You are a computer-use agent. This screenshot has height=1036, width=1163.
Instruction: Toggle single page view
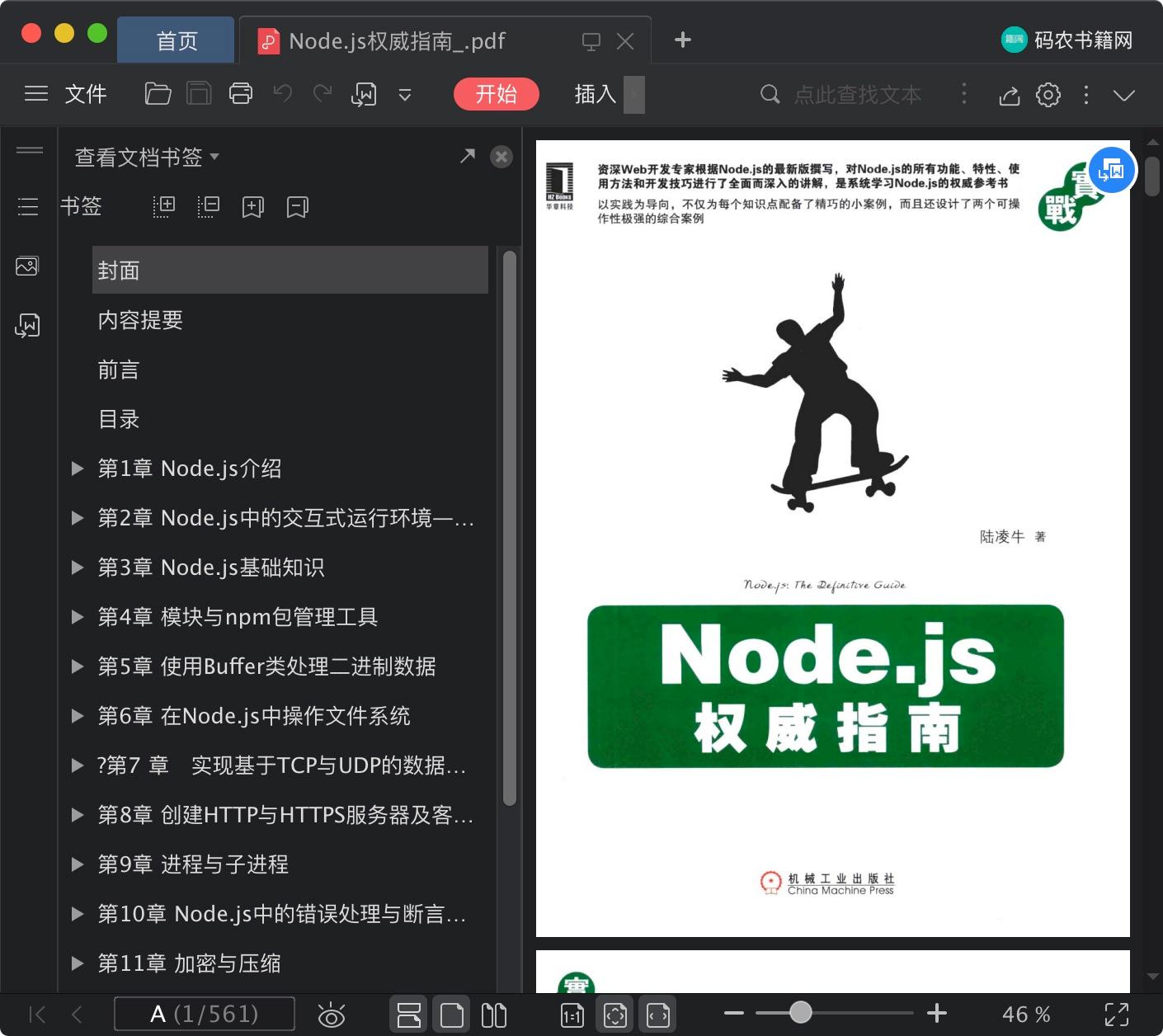tap(451, 1015)
